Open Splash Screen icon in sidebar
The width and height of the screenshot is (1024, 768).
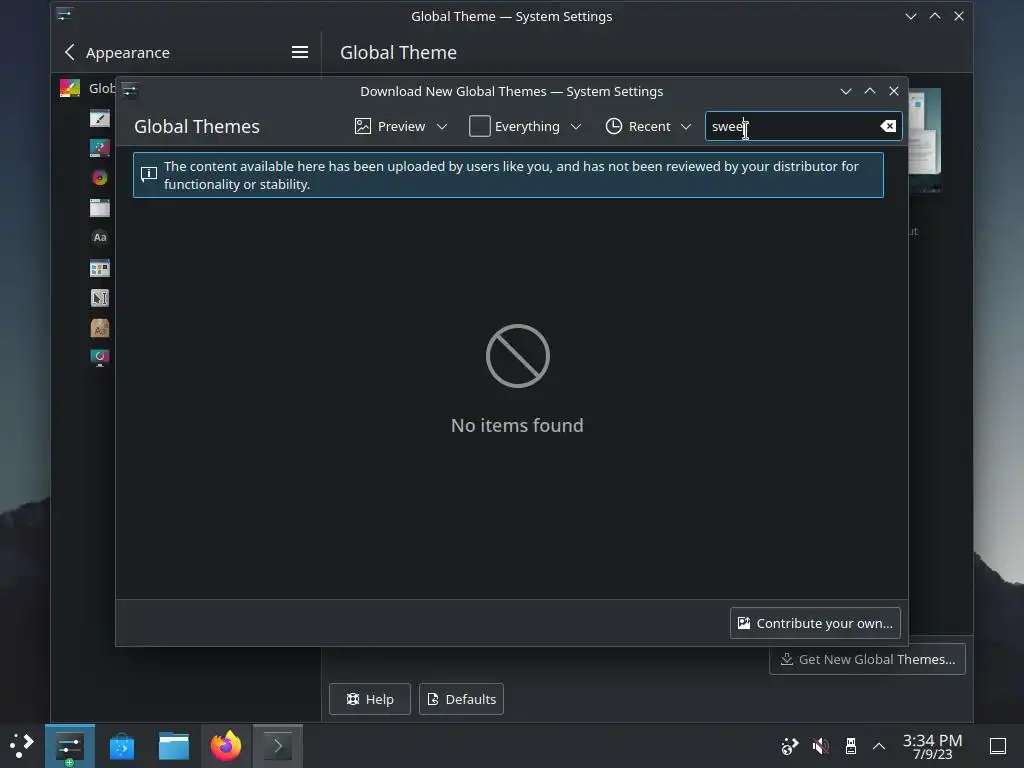pyautogui.click(x=99, y=357)
